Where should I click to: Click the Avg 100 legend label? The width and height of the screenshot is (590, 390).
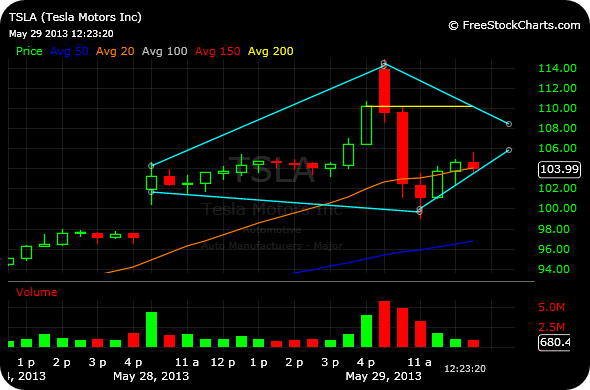tap(164, 51)
